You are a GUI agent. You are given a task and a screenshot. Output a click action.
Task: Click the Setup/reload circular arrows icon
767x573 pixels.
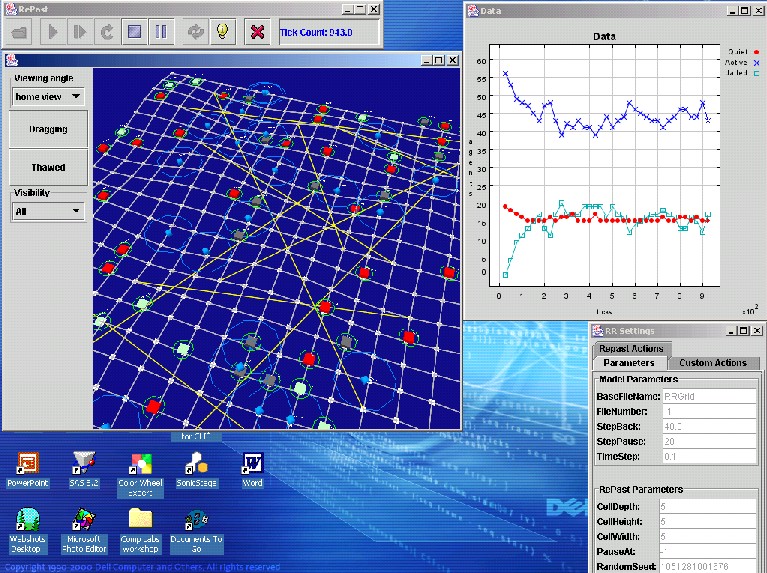click(x=195, y=32)
